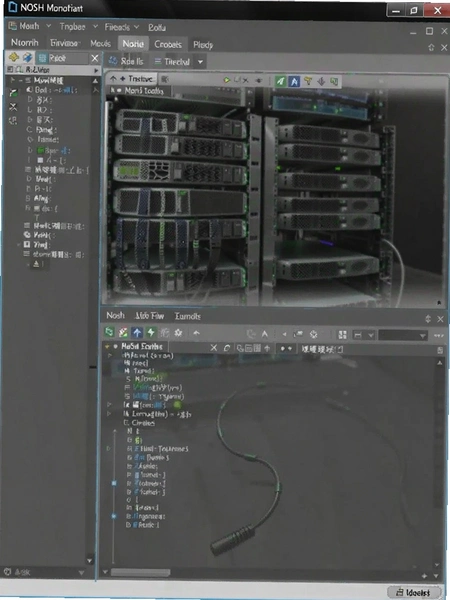Screen dimensions: 450x600
Task: Click the green arrow tool icon
Action: point(280,81)
